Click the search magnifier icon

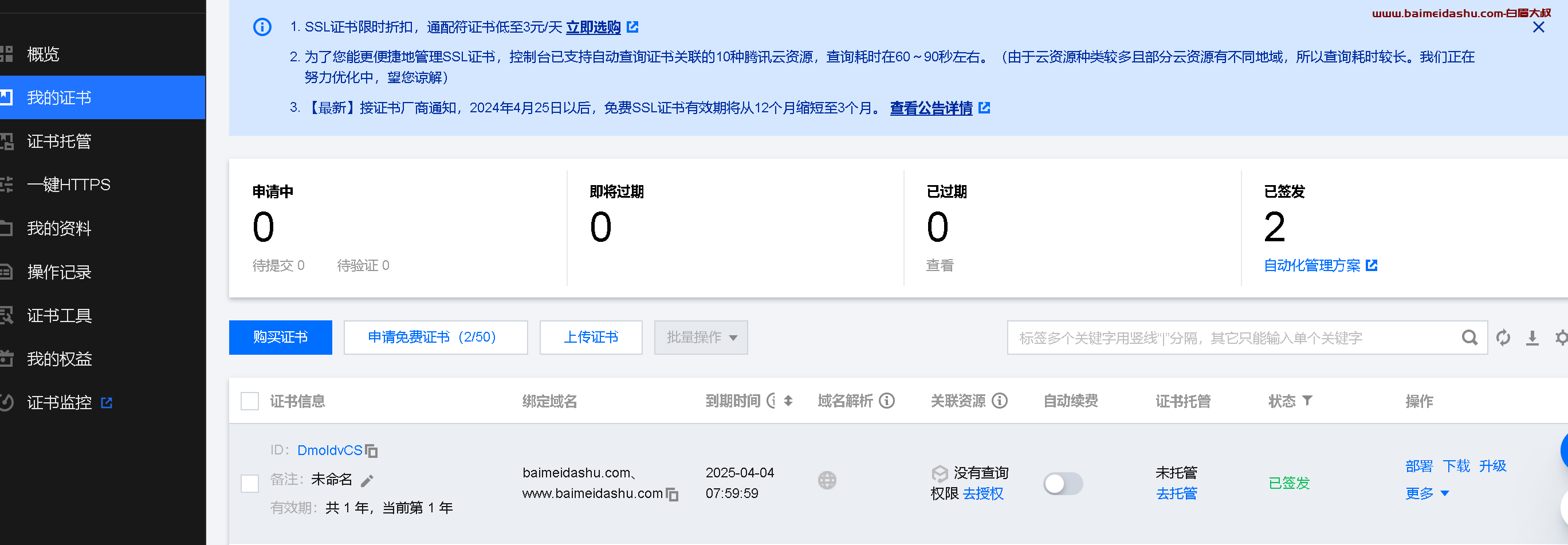[1469, 338]
